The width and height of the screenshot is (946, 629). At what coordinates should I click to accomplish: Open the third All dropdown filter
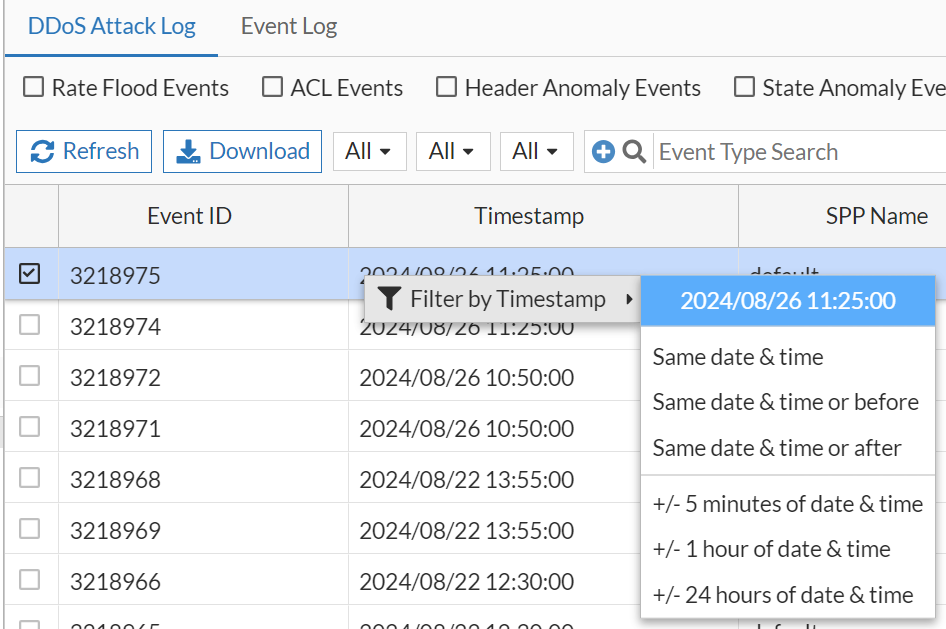pos(537,151)
